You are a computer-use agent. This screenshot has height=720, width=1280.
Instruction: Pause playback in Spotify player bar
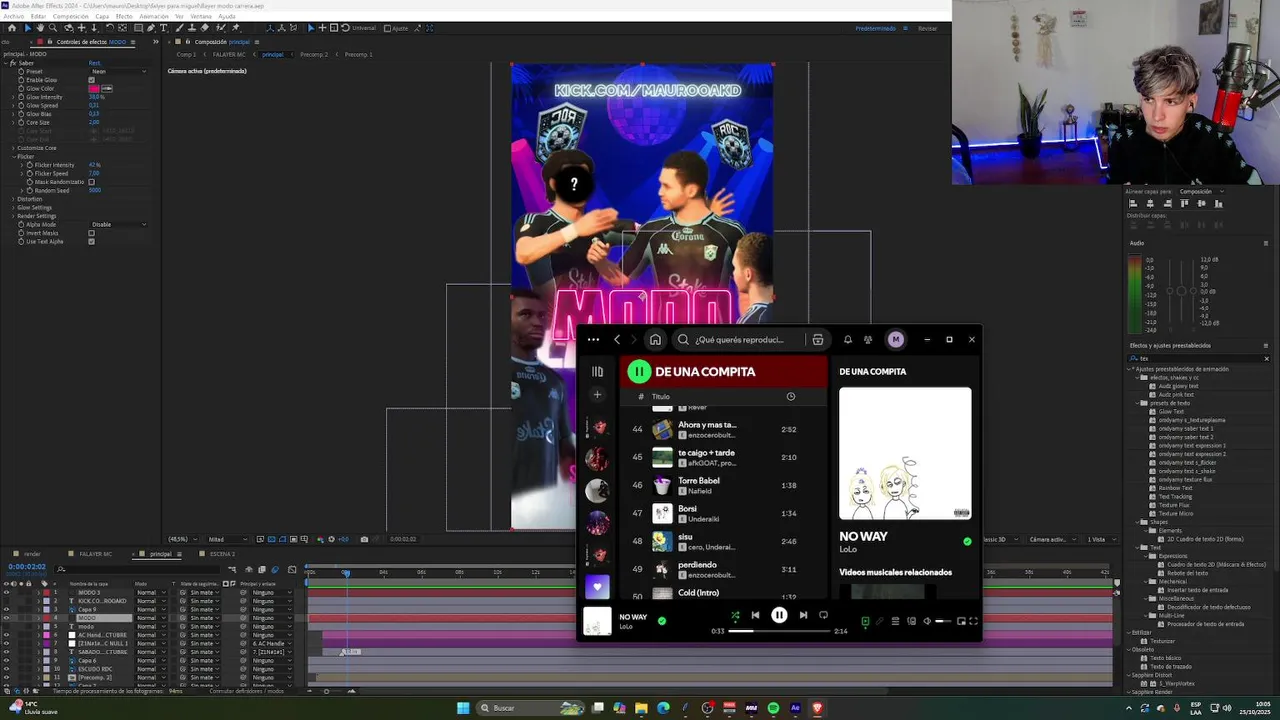point(779,615)
